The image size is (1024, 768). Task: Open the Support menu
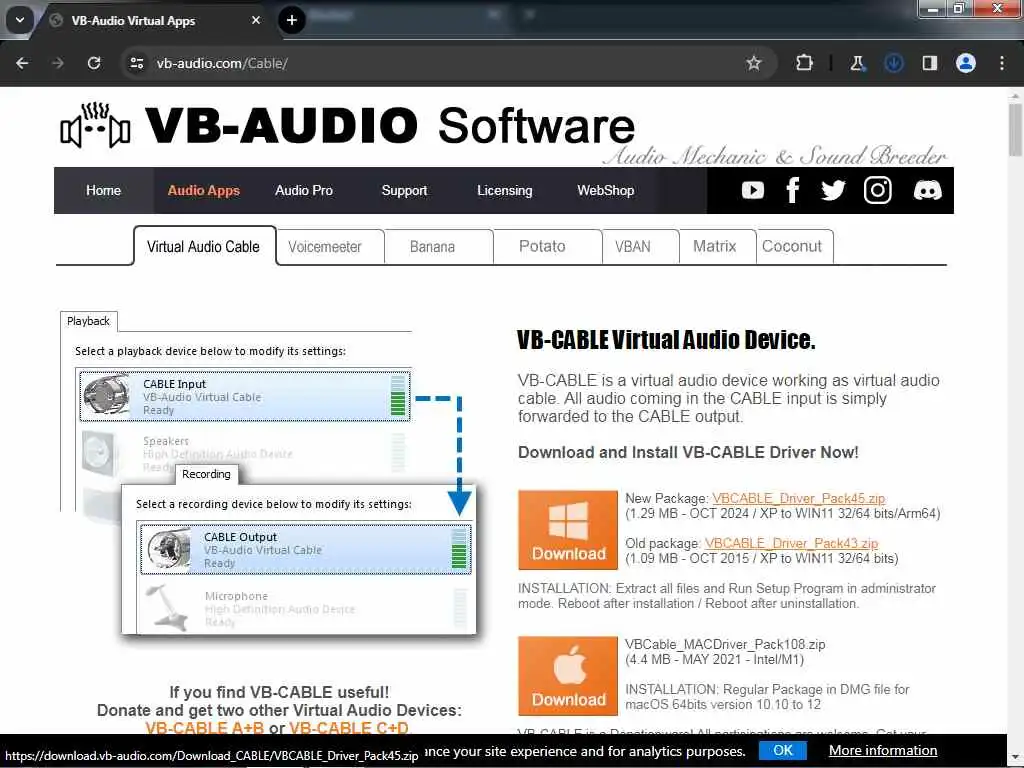tap(404, 190)
